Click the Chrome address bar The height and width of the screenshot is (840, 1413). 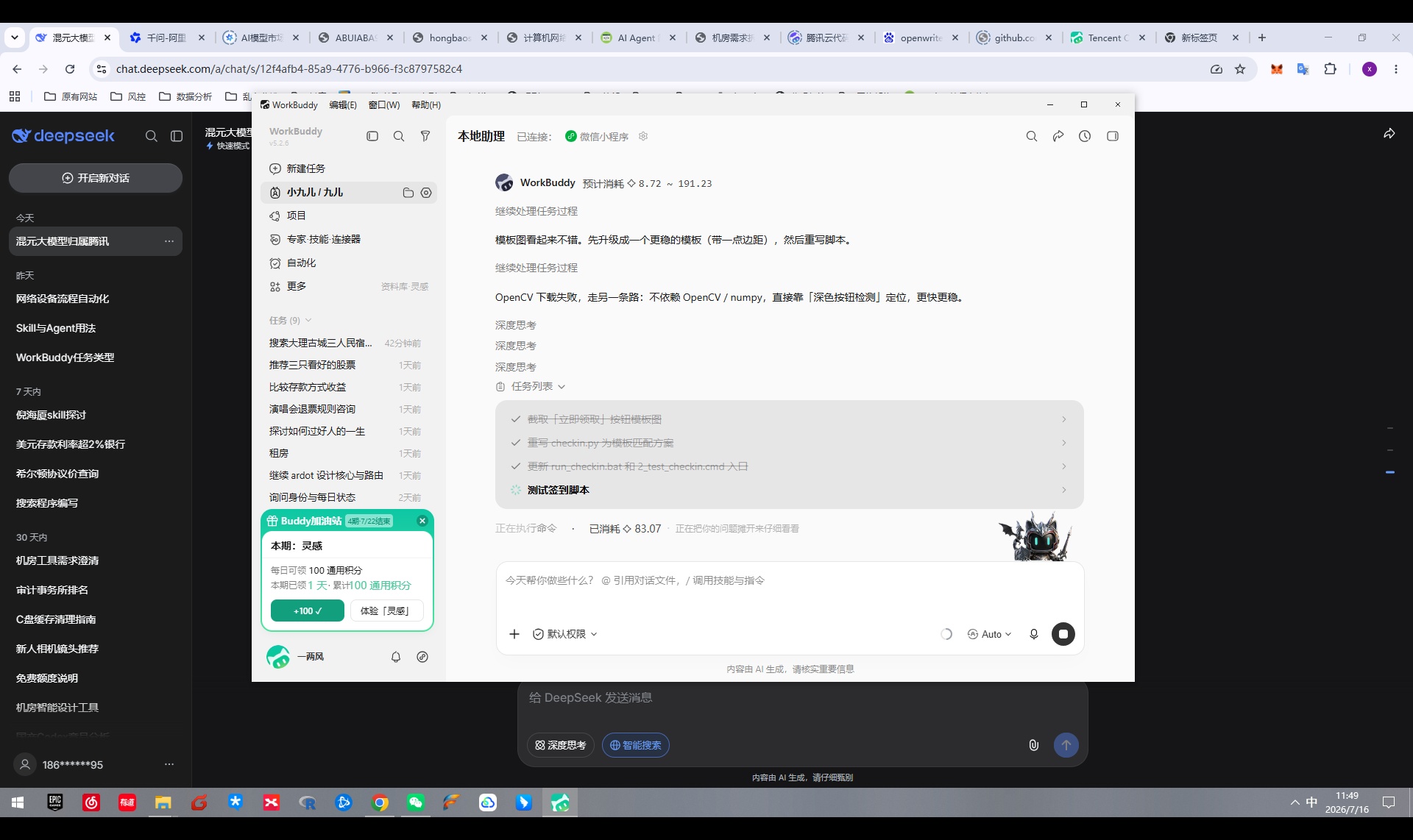click(655, 69)
